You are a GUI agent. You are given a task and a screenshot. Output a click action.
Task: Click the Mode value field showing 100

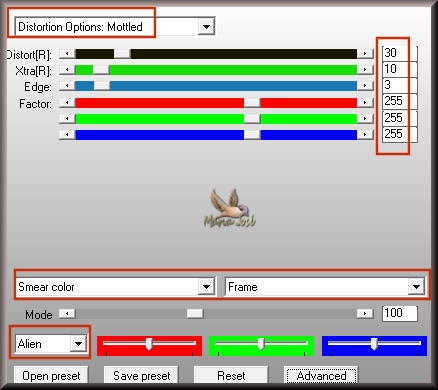click(x=399, y=313)
